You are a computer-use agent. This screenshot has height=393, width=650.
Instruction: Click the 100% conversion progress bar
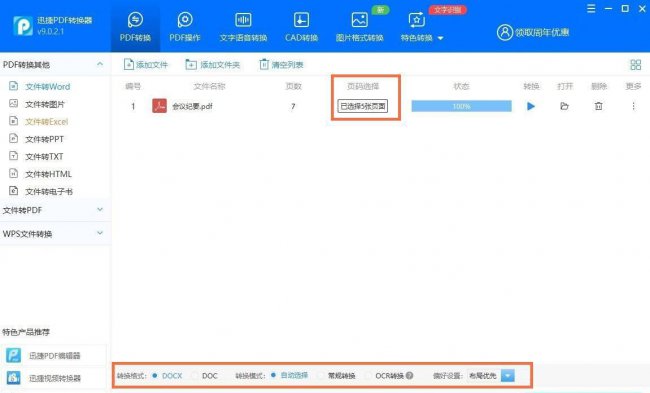coord(461,106)
